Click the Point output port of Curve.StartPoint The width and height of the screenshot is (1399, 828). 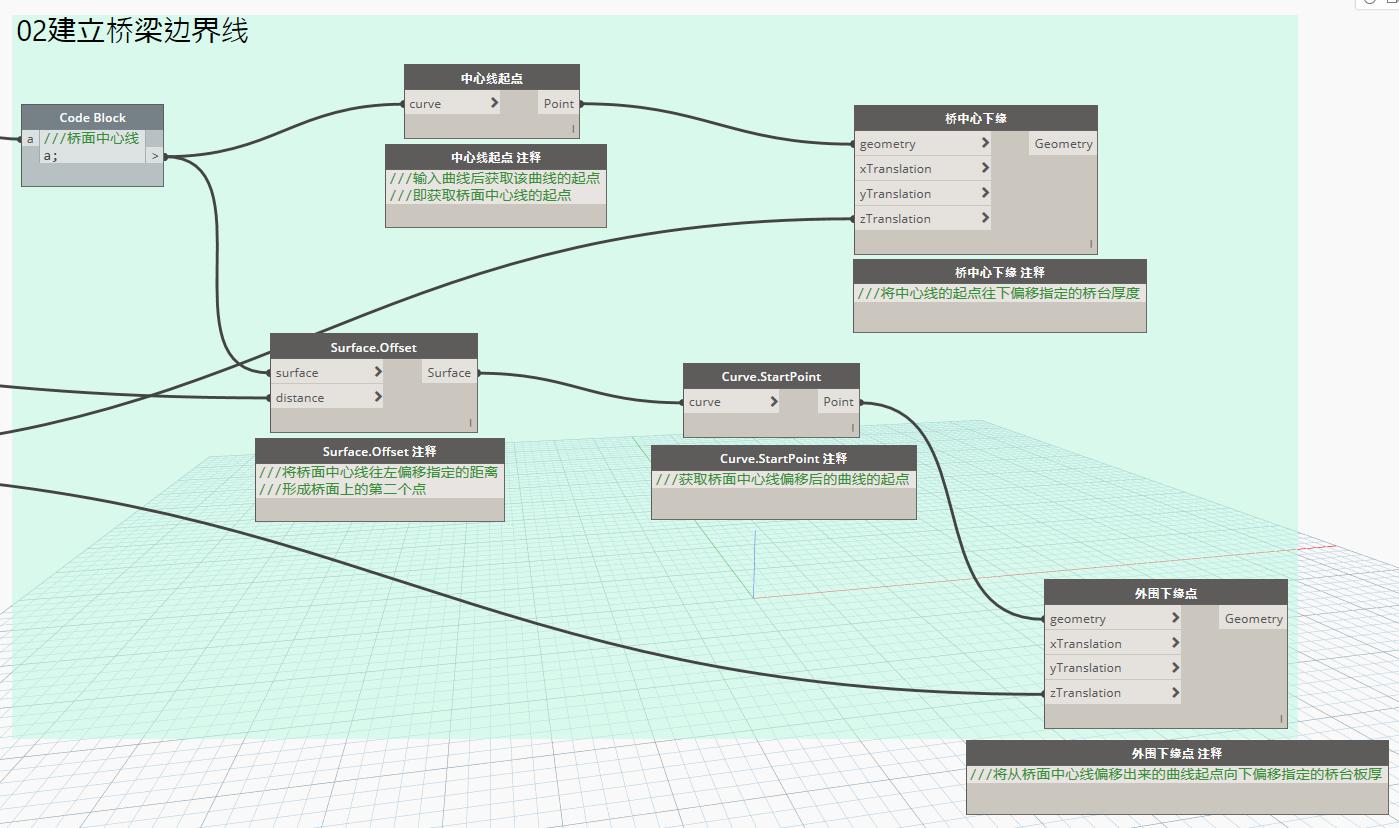(838, 401)
